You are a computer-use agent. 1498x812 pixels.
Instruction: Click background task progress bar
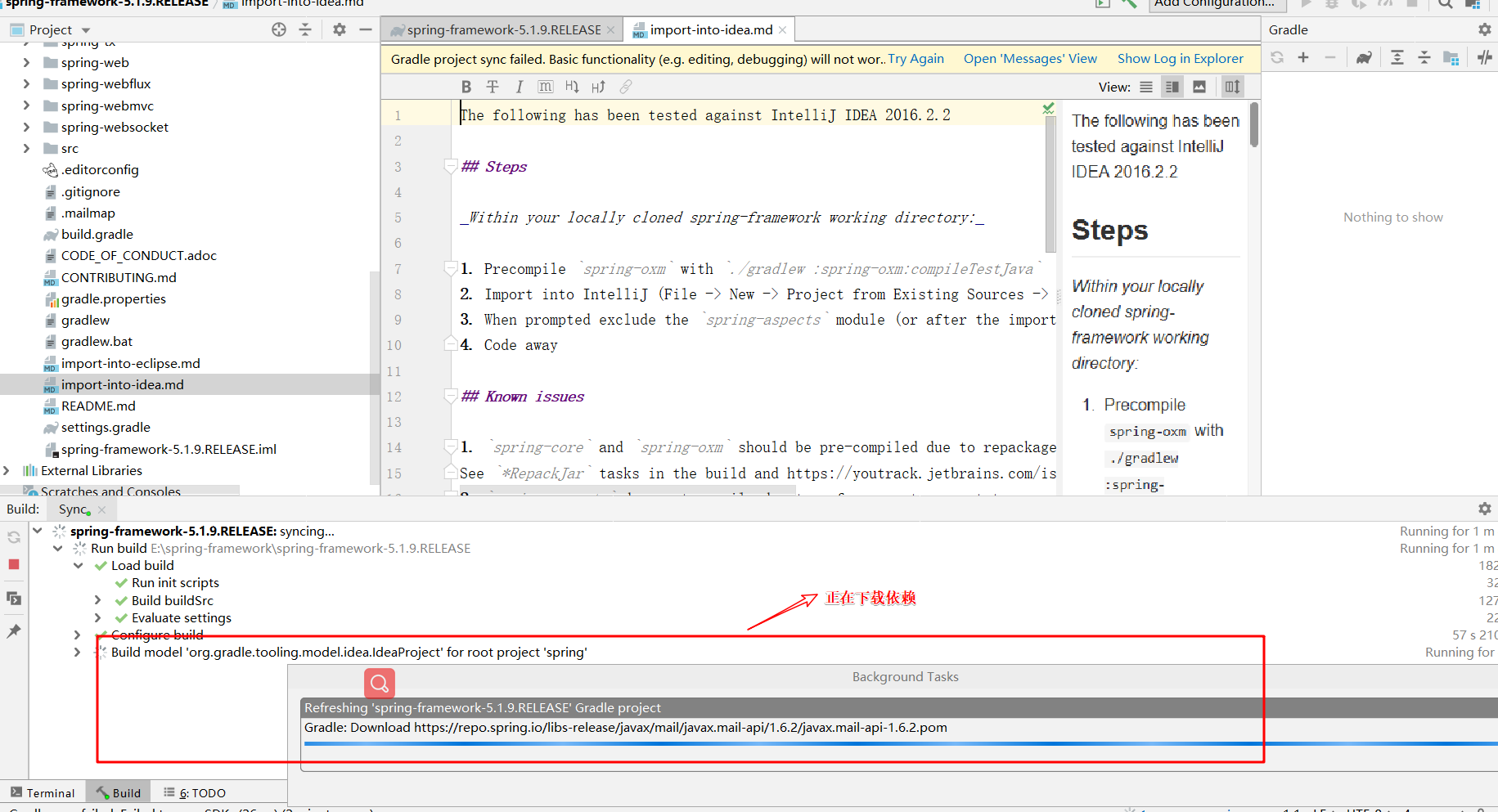(x=900, y=743)
